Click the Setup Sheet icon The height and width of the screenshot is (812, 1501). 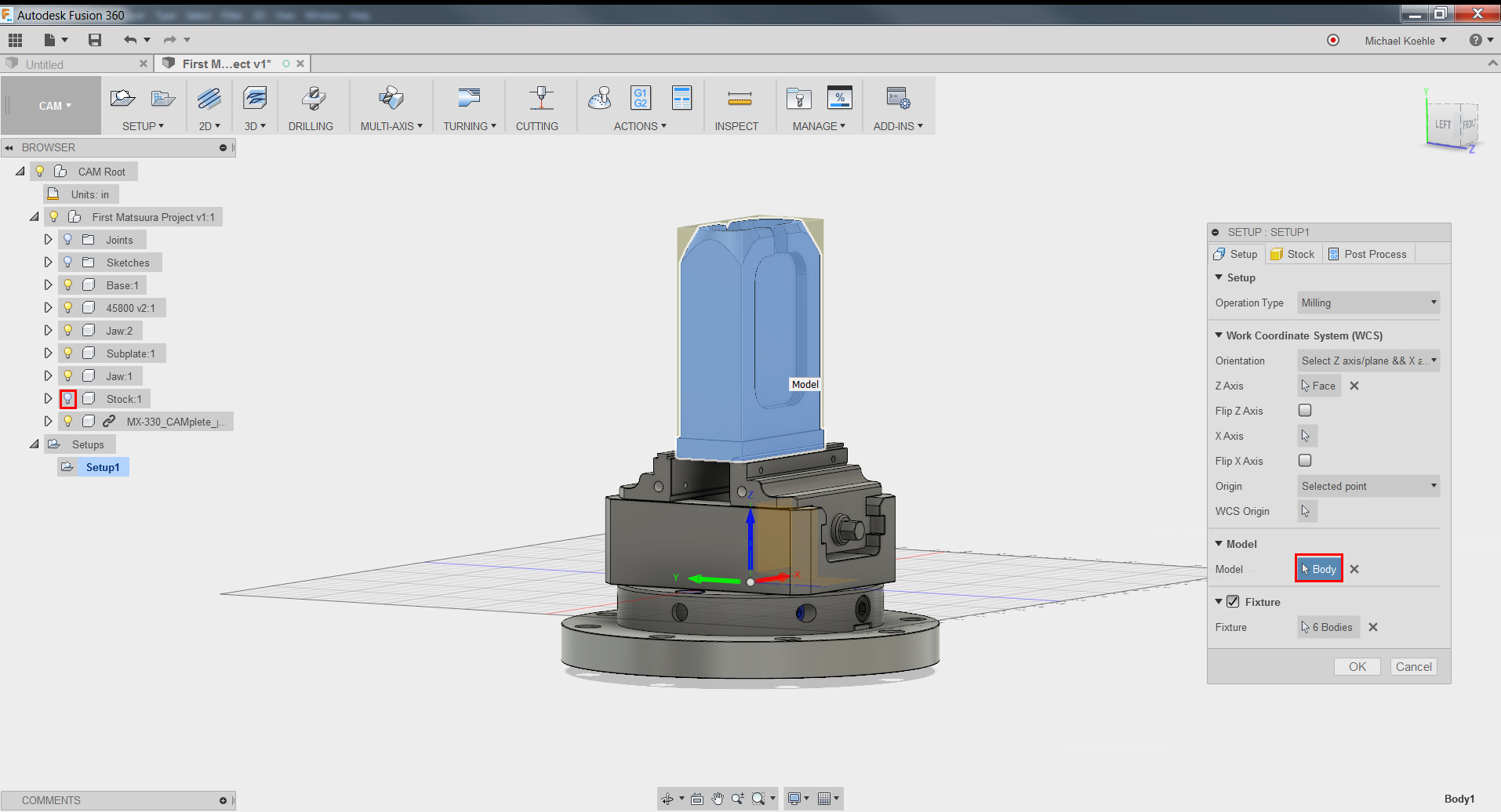click(x=681, y=98)
